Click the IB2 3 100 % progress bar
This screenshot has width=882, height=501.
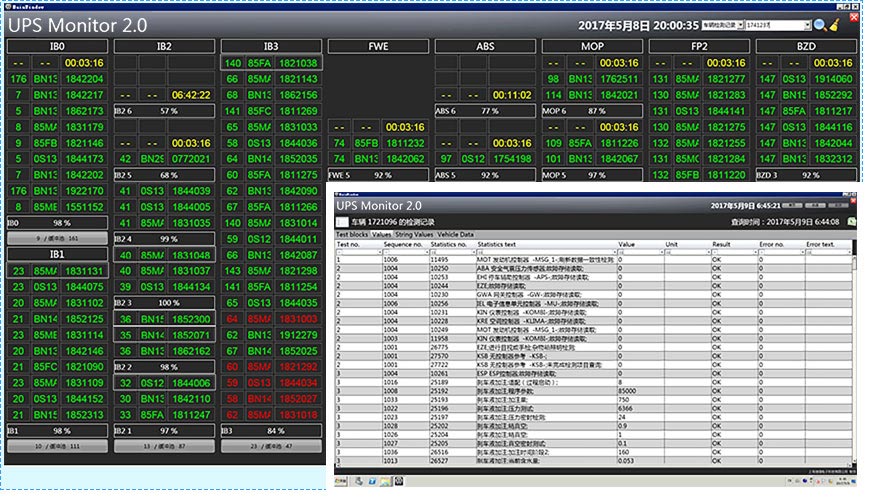[164, 303]
